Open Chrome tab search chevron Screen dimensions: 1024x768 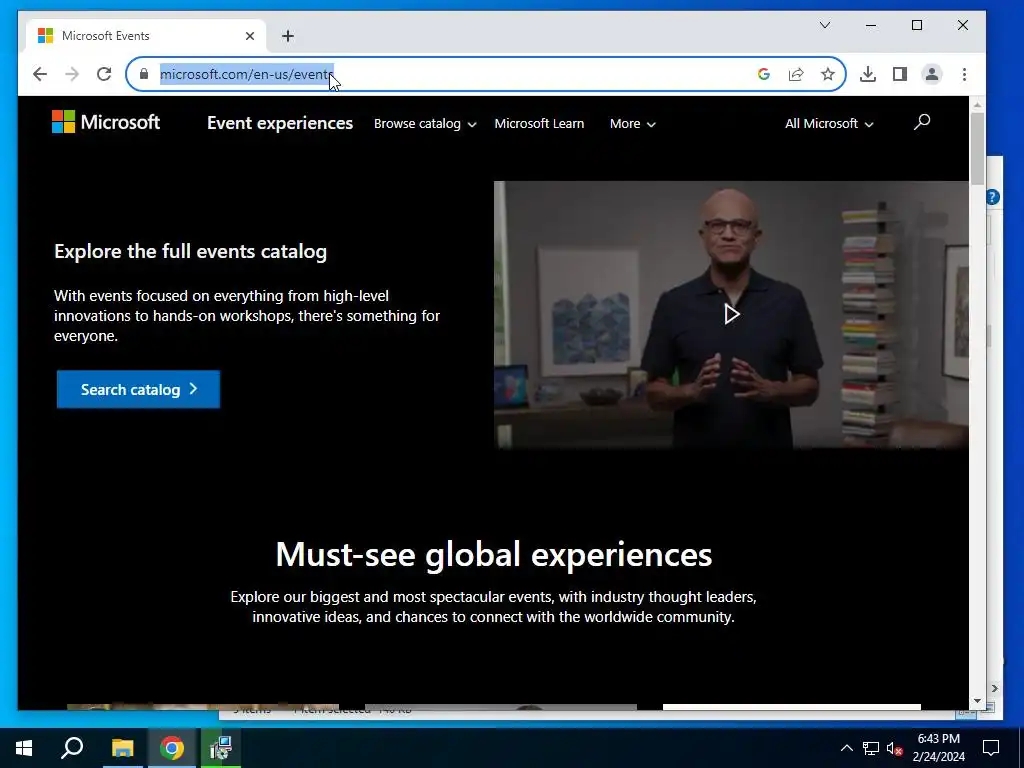point(825,25)
